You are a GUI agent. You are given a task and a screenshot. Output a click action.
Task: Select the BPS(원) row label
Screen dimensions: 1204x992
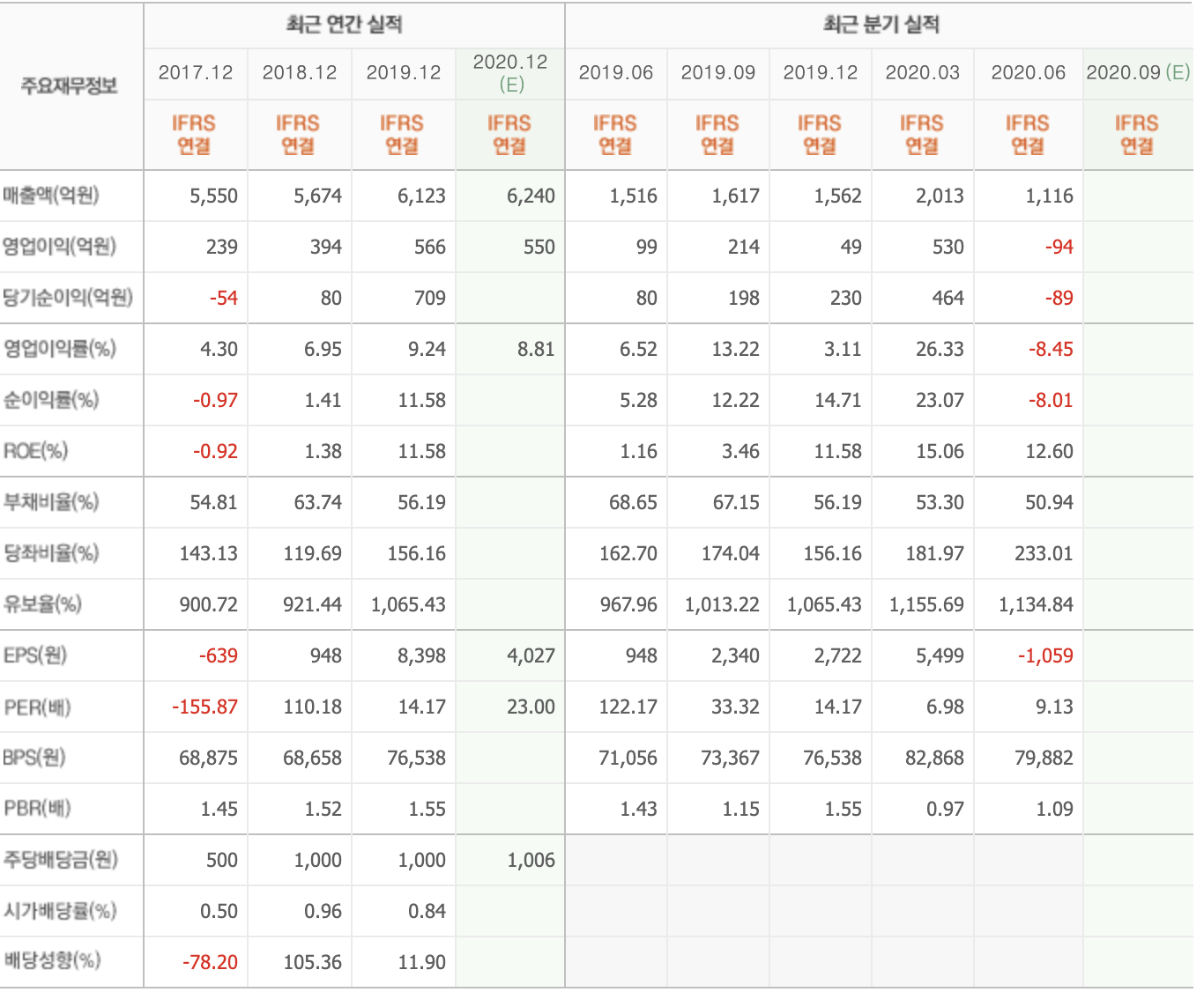coord(34,758)
